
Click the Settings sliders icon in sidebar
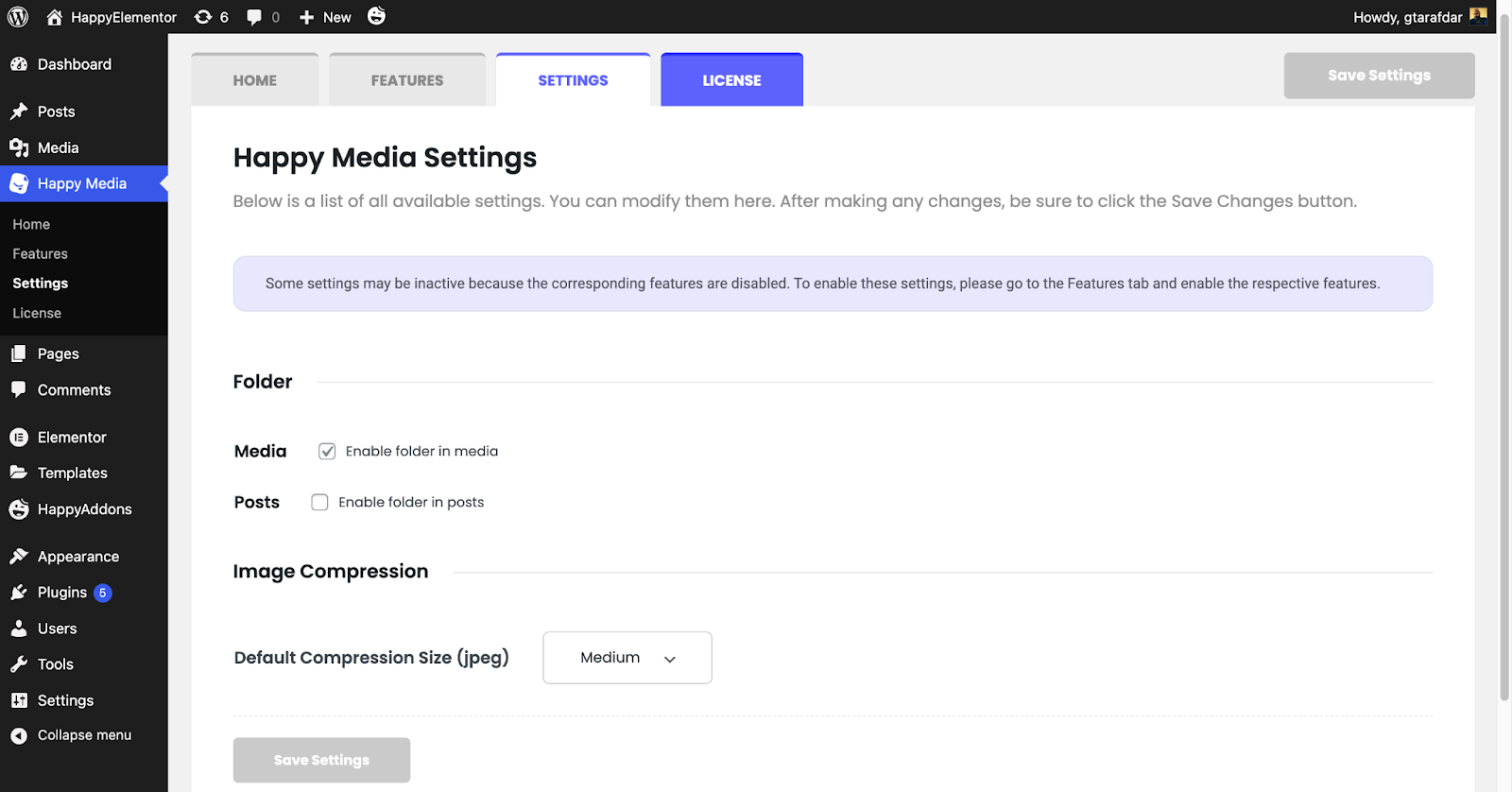tap(19, 700)
